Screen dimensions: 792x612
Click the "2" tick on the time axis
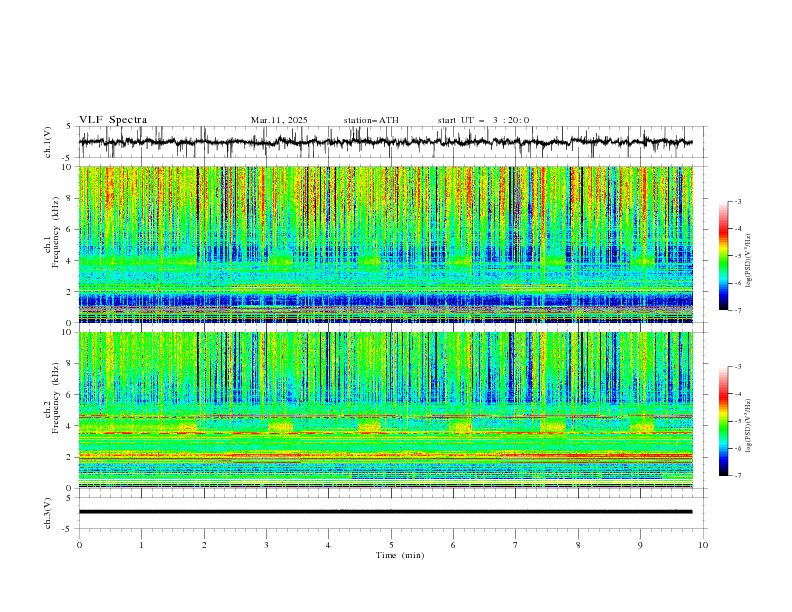coord(204,545)
